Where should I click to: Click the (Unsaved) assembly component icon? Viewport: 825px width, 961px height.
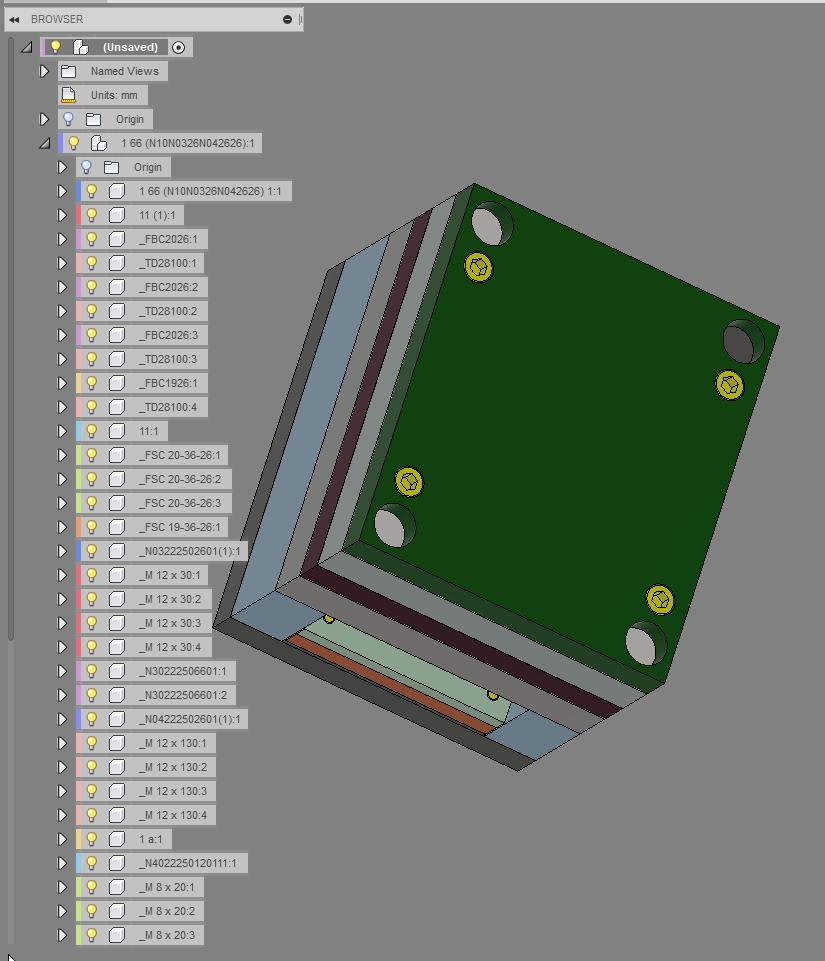point(81,47)
